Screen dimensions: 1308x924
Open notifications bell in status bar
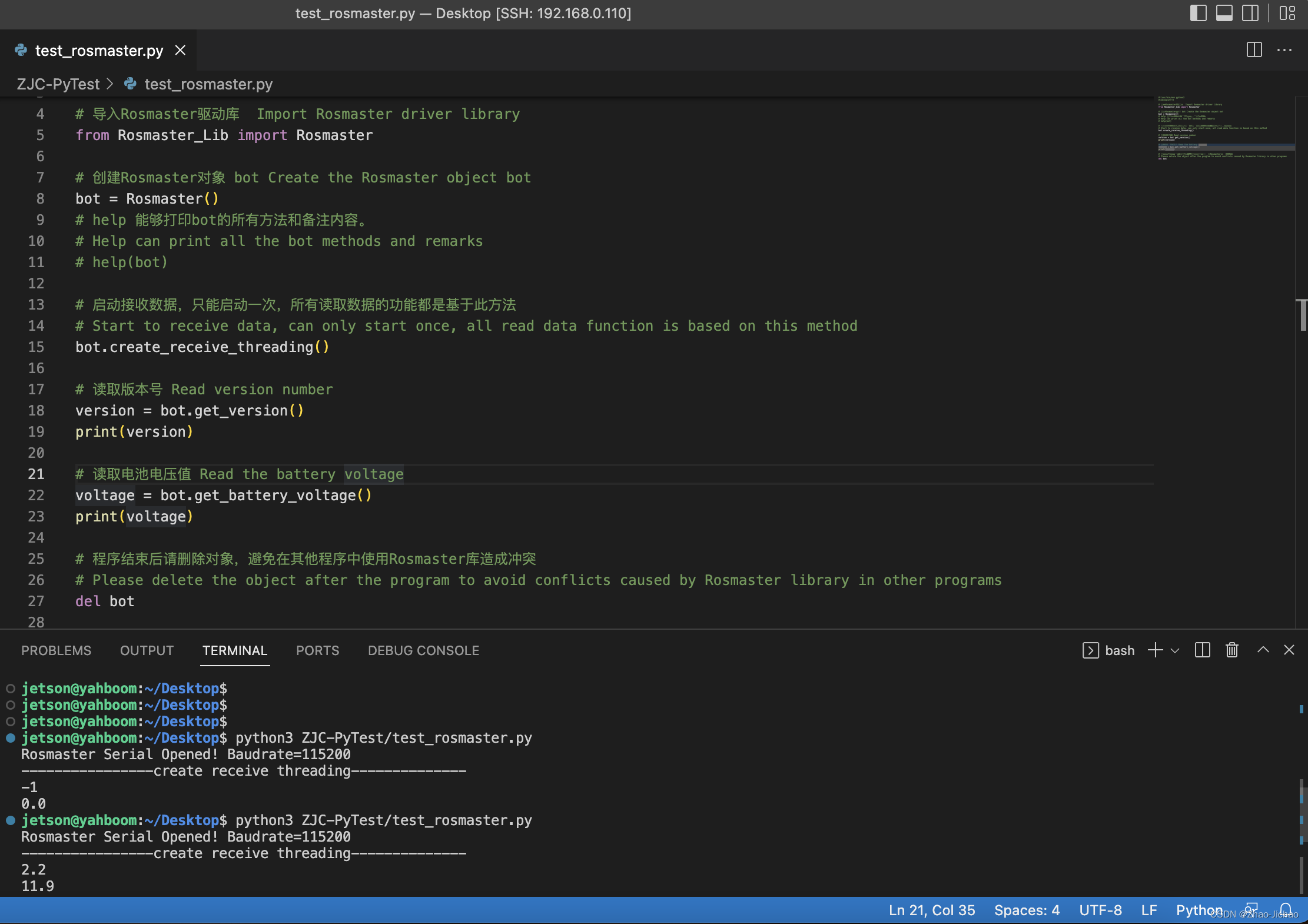click(1286, 909)
